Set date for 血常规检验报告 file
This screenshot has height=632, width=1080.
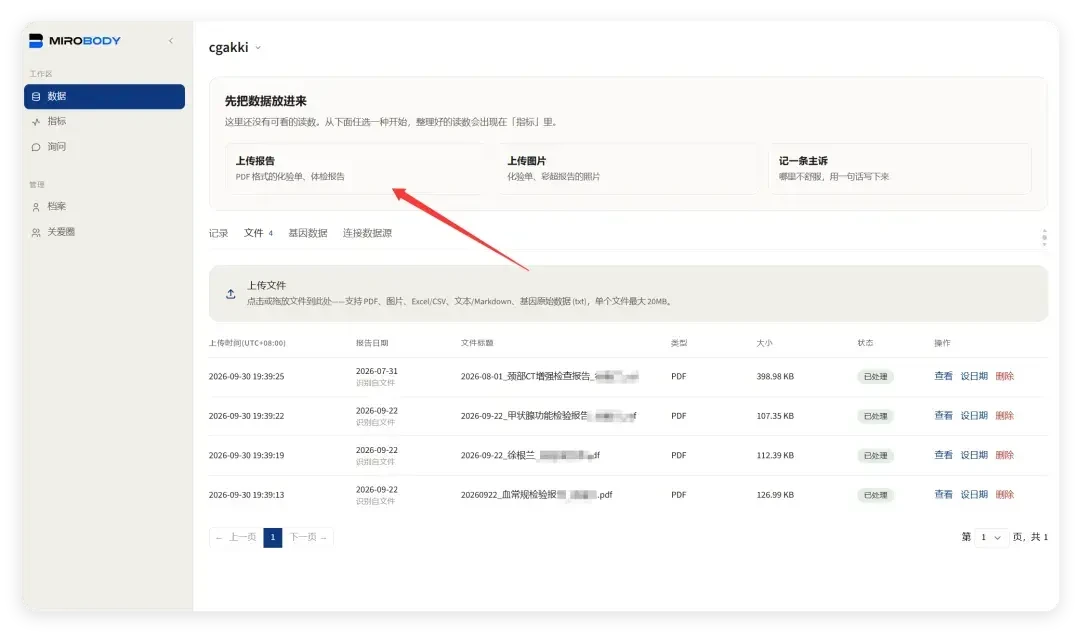coord(974,495)
